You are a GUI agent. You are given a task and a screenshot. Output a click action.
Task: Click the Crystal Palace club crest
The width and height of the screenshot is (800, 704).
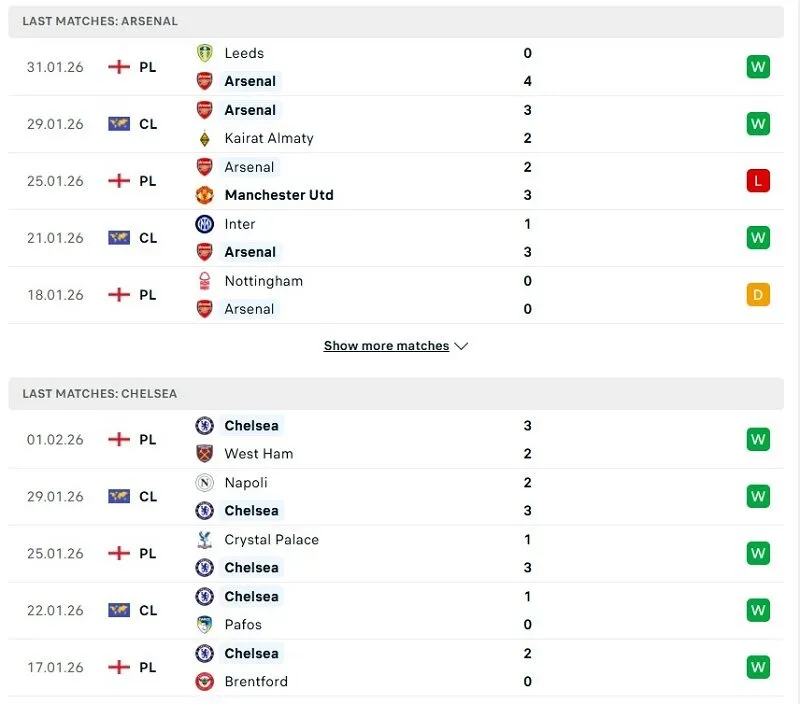204,540
